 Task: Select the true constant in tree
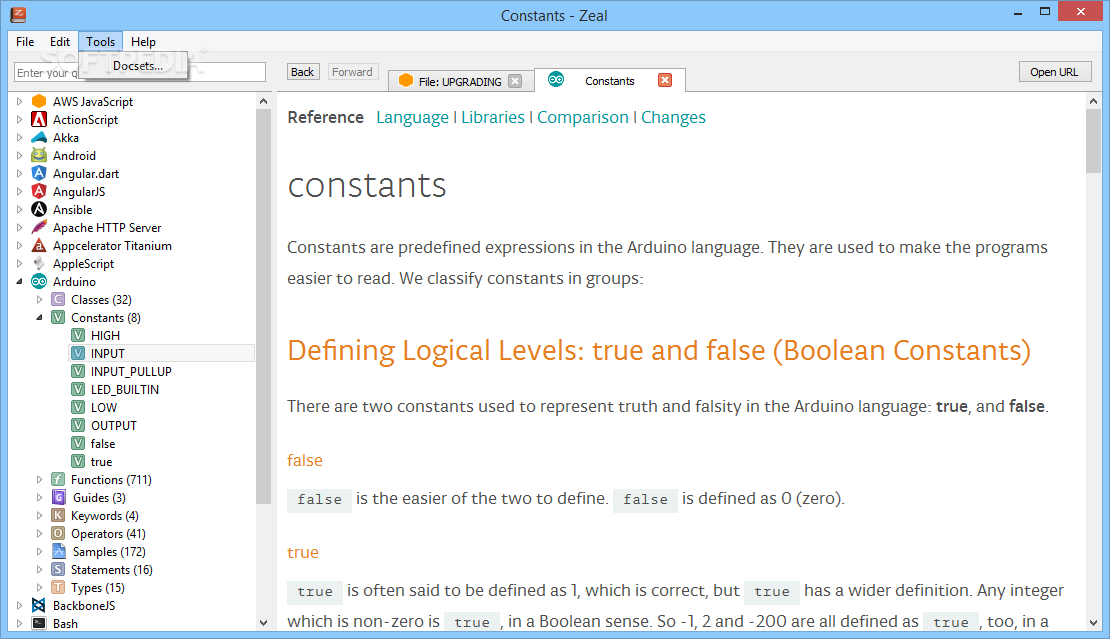point(101,461)
